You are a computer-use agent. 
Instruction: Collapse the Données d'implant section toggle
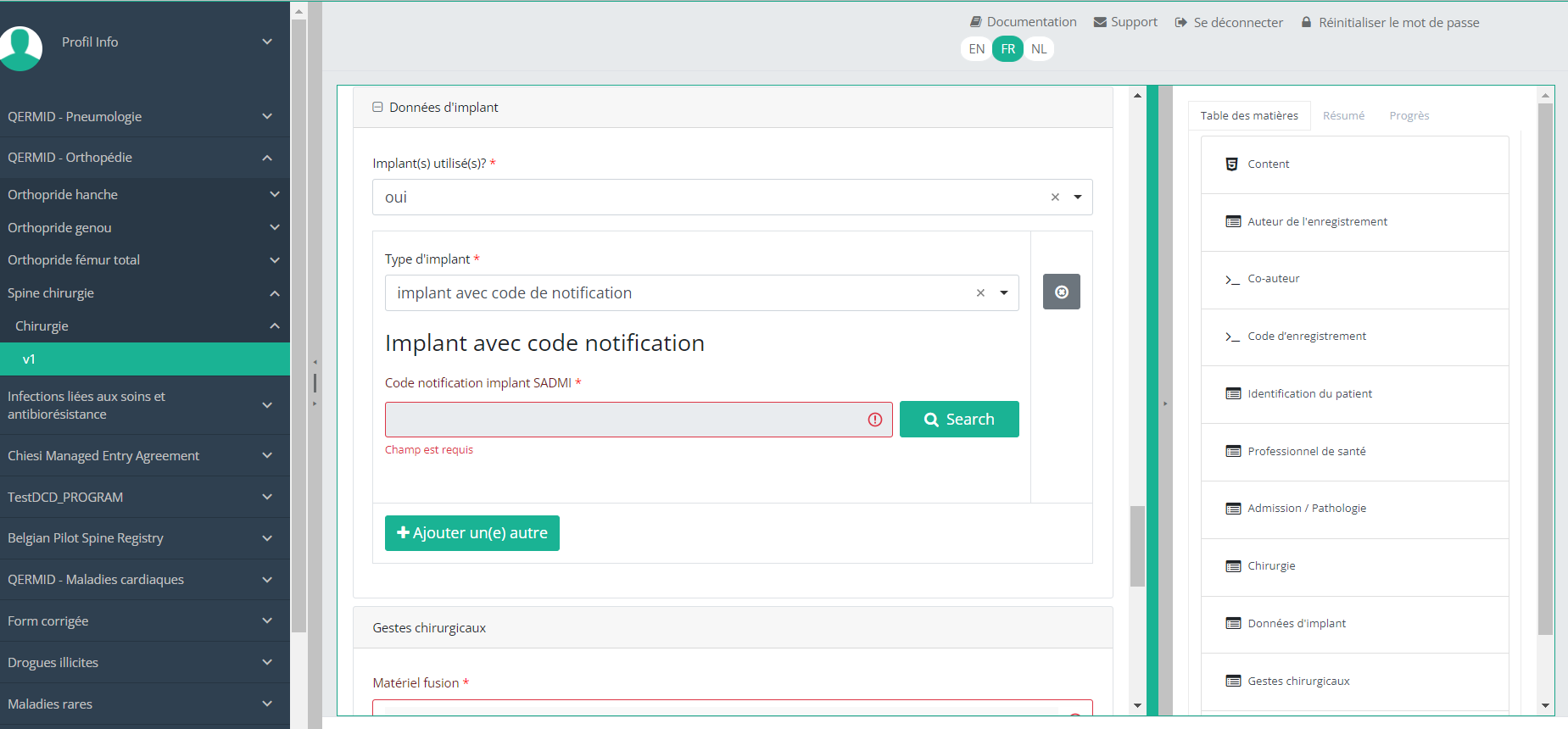click(377, 108)
